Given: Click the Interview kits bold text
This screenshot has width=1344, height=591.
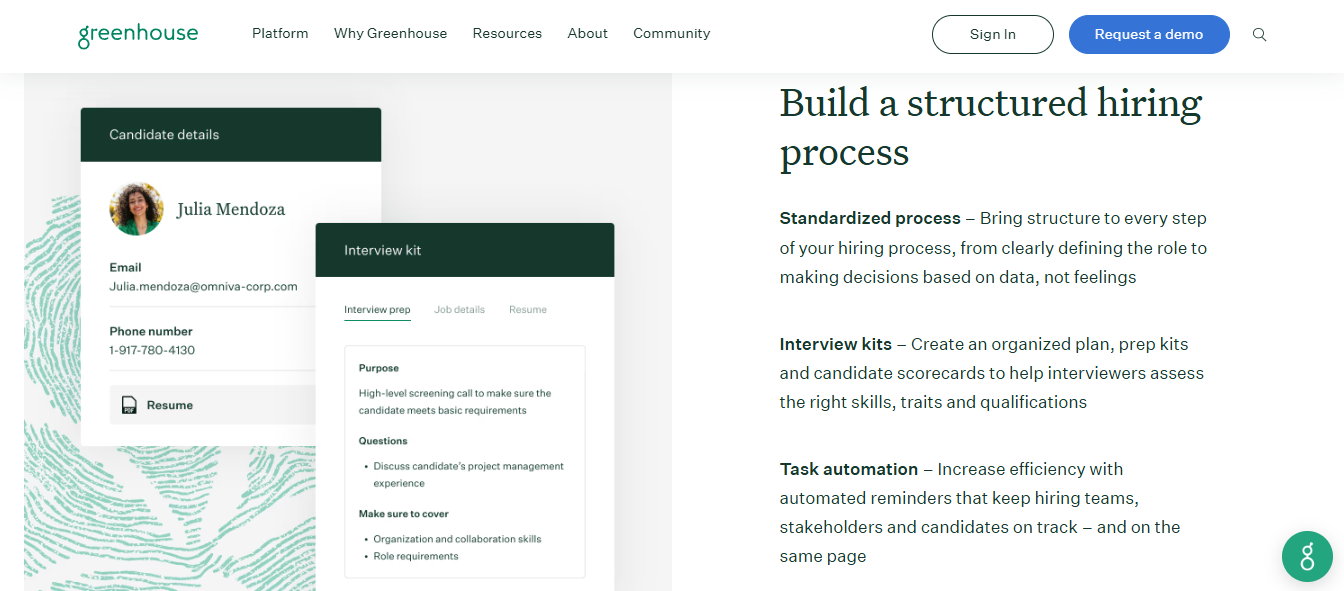Looking at the screenshot, I should coord(836,344).
